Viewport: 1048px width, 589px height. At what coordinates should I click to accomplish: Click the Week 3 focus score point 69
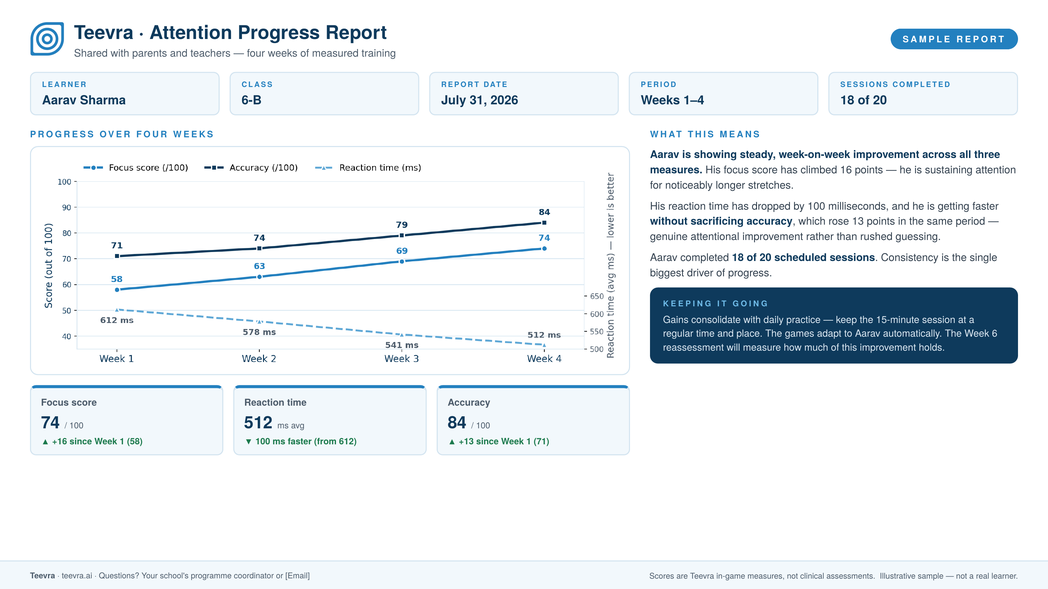402,261
